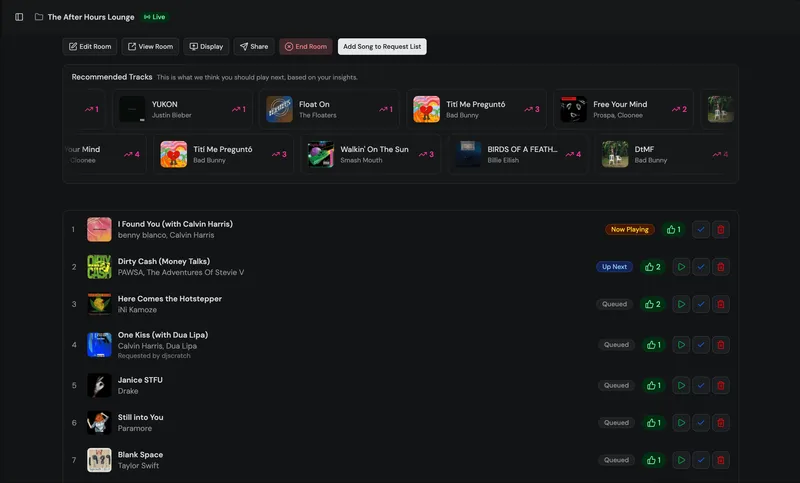Upvote I Found You with thumbs up
This screenshot has width=800, height=483.
(x=673, y=230)
